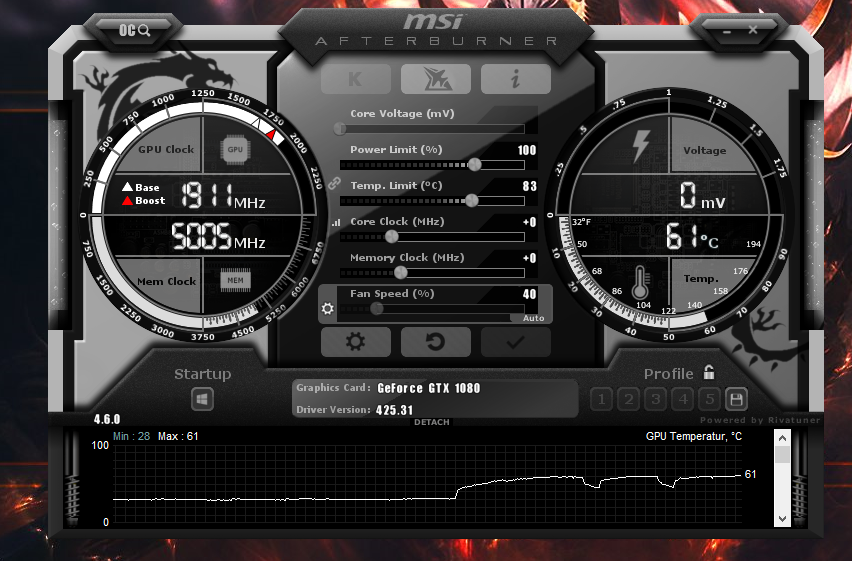
Task: Click the 1911 MHz GPU clock reading
Action: tap(223, 196)
